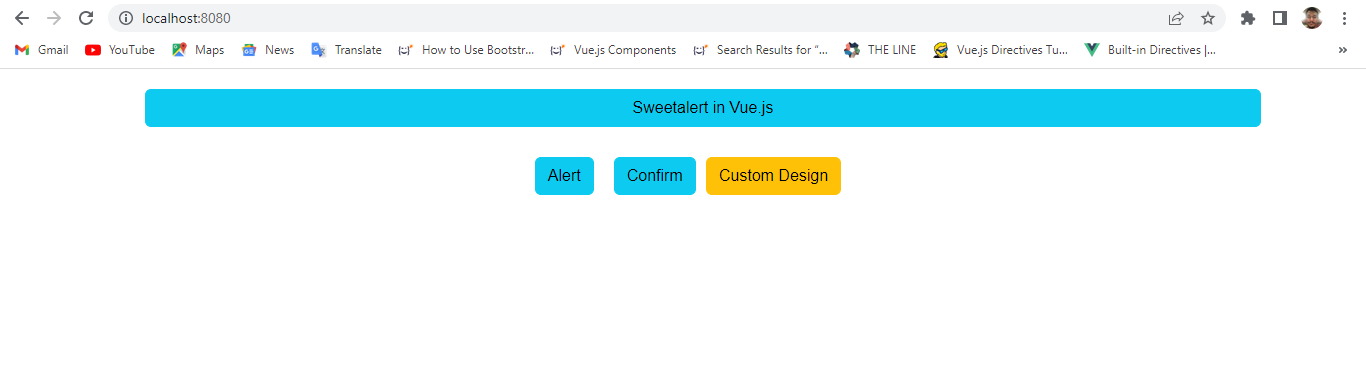Open the YouTube bookmark
The height and width of the screenshot is (371, 1366).
120,50
